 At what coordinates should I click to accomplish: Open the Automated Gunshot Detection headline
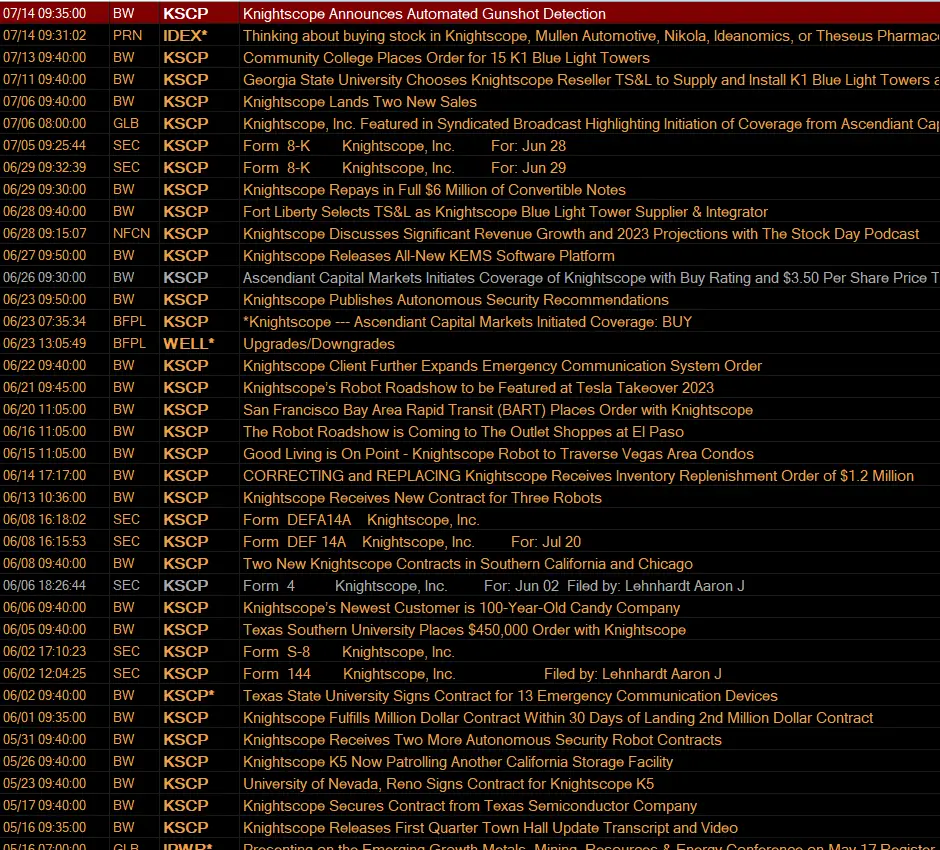(x=424, y=14)
